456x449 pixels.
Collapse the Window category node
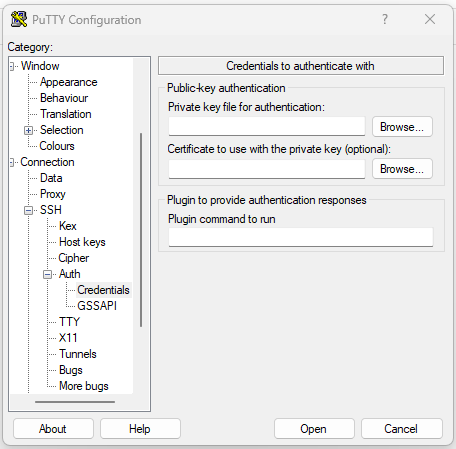pyautogui.click(x=12, y=66)
